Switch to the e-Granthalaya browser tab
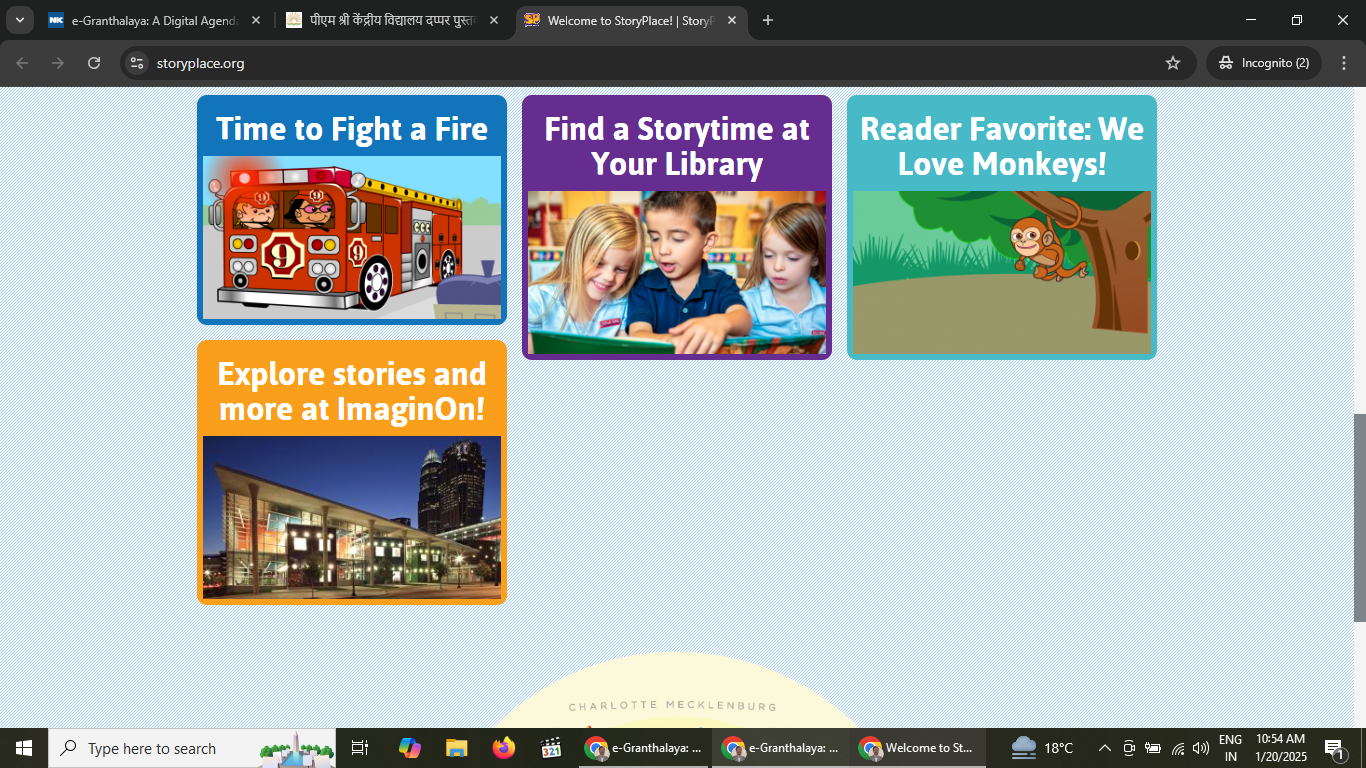The height and width of the screenshot is (768, 1366). click(155, 20)
